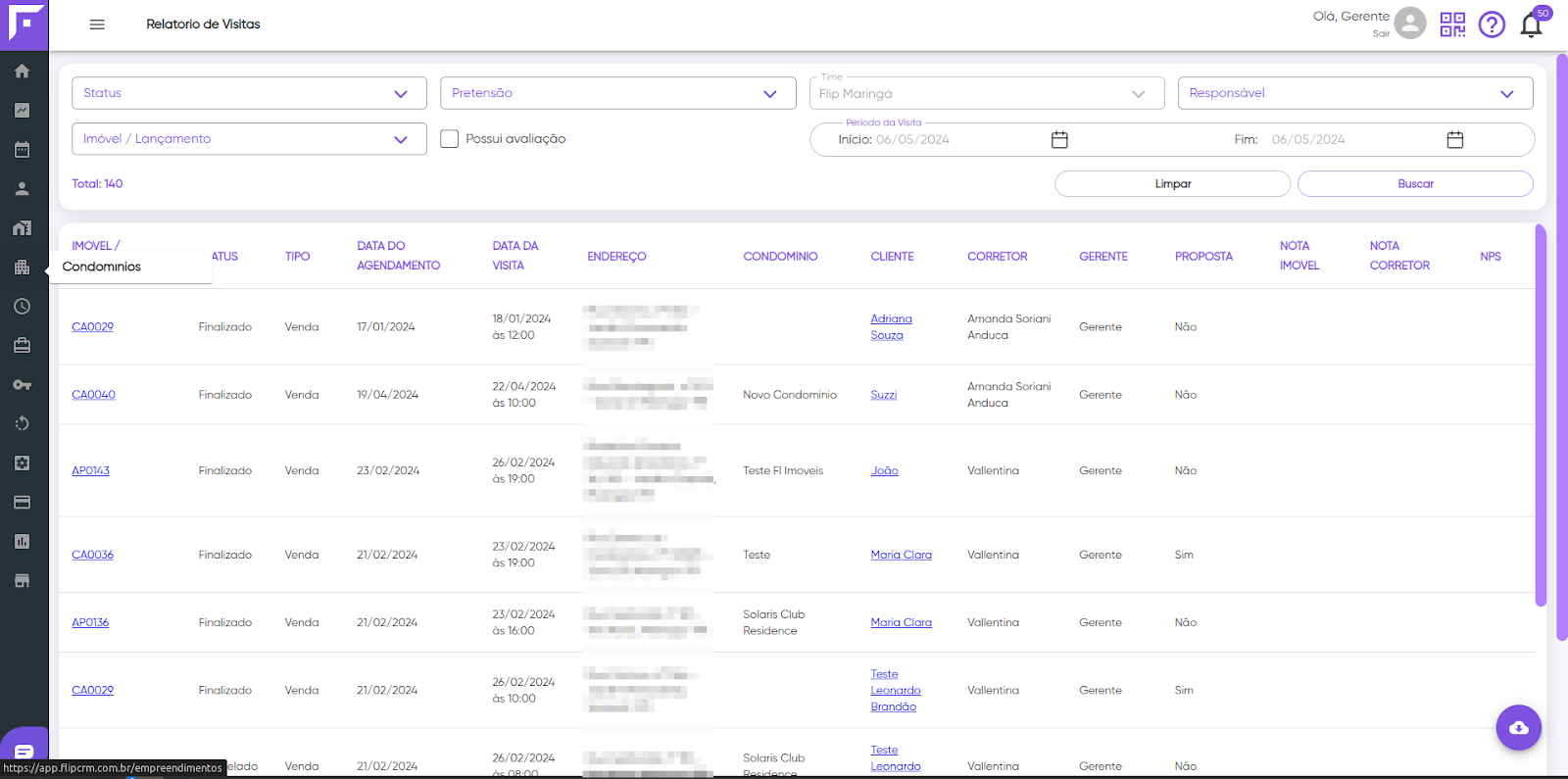Open the line chart sidebar icon
Screen dimensions: 1568x779
click(22, 111)
